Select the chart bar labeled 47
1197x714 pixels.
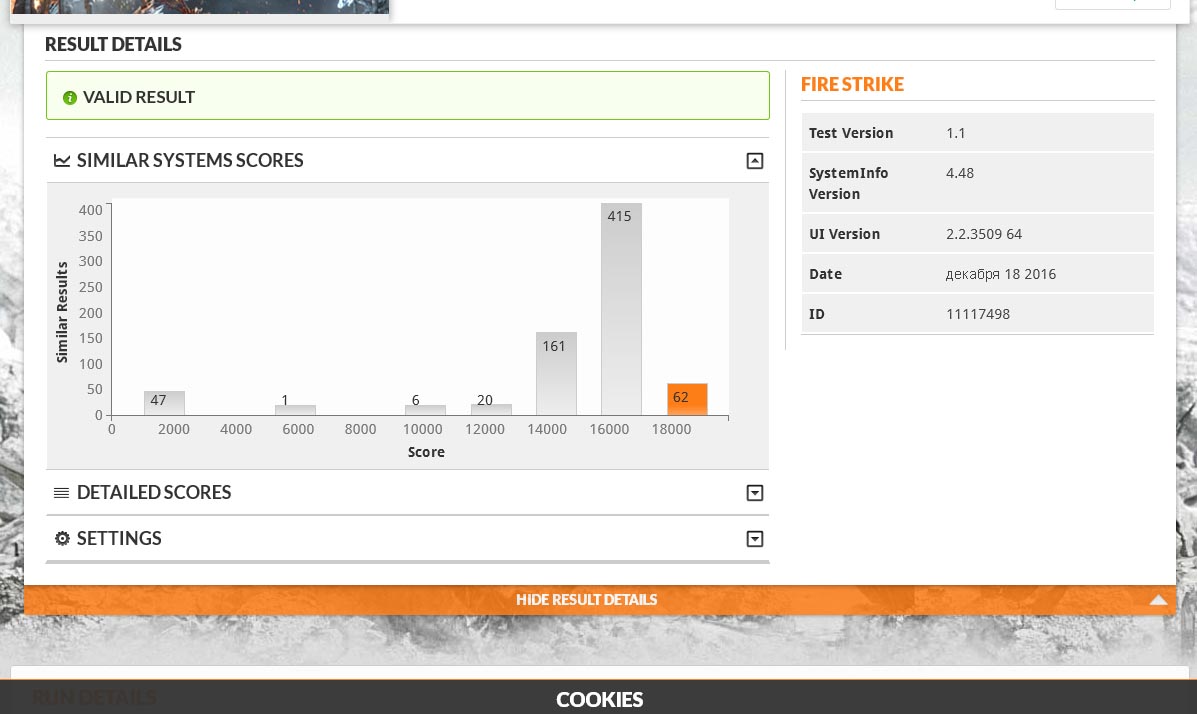point(164,403)
